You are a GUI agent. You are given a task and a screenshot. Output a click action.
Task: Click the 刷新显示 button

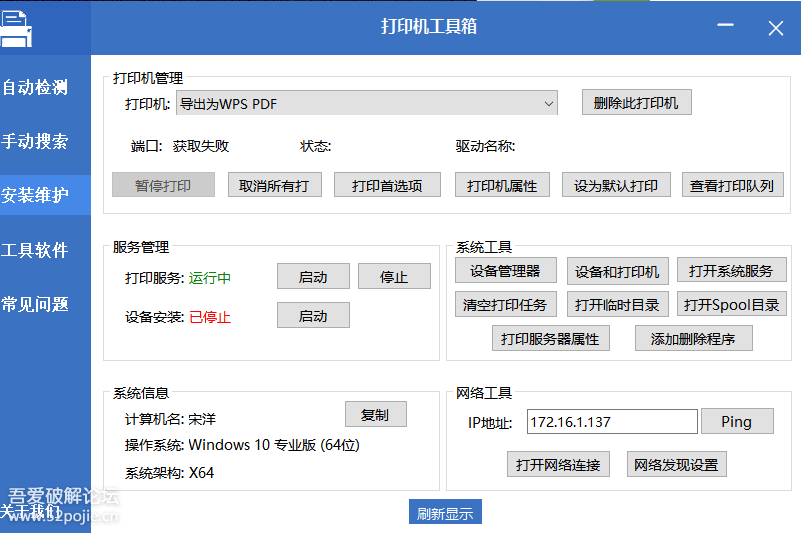445,512
